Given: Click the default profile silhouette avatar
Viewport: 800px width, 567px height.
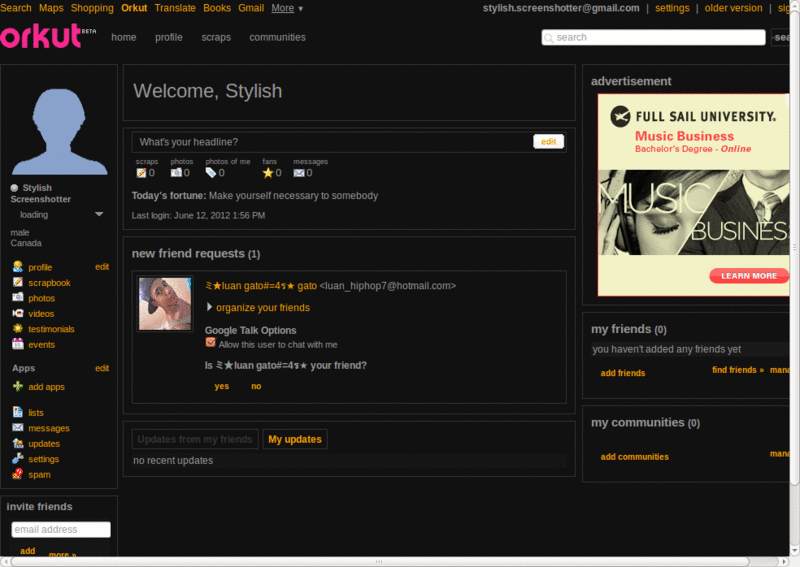Looking at the screenshot, I should (x=59, y=132).
